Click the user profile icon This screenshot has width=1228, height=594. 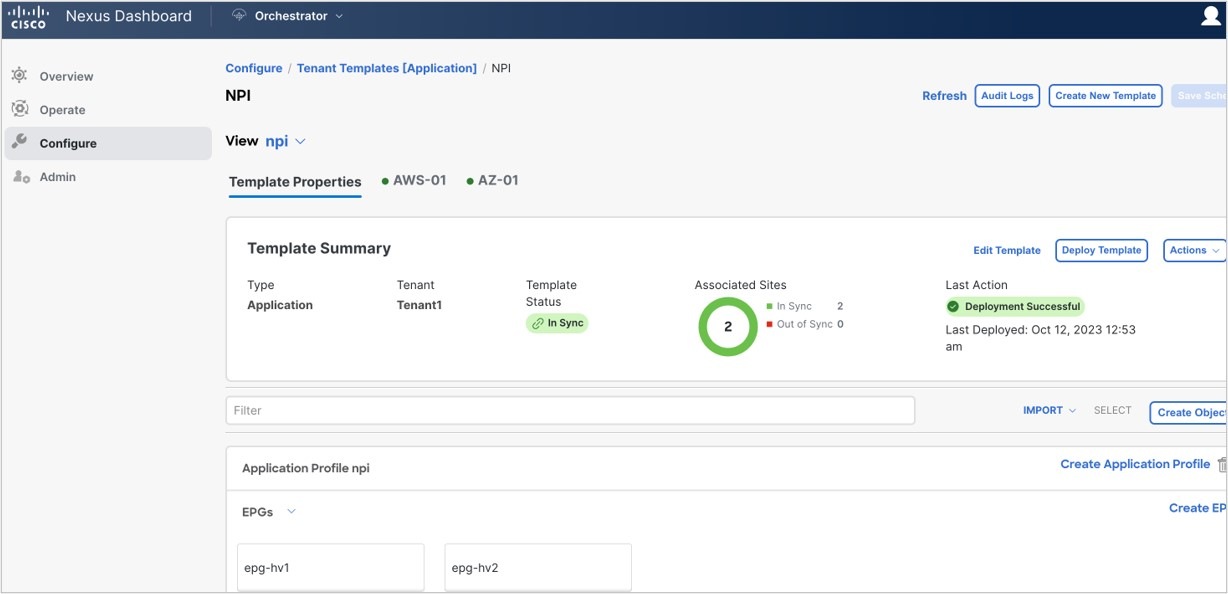pos(1209,15)
